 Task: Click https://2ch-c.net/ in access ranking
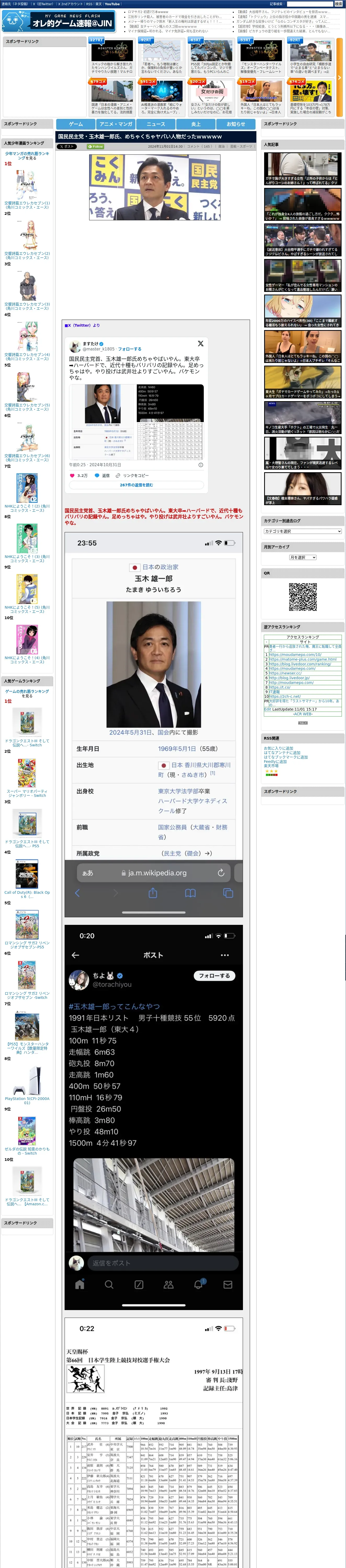pyautogui.click(x=285, y=696)
